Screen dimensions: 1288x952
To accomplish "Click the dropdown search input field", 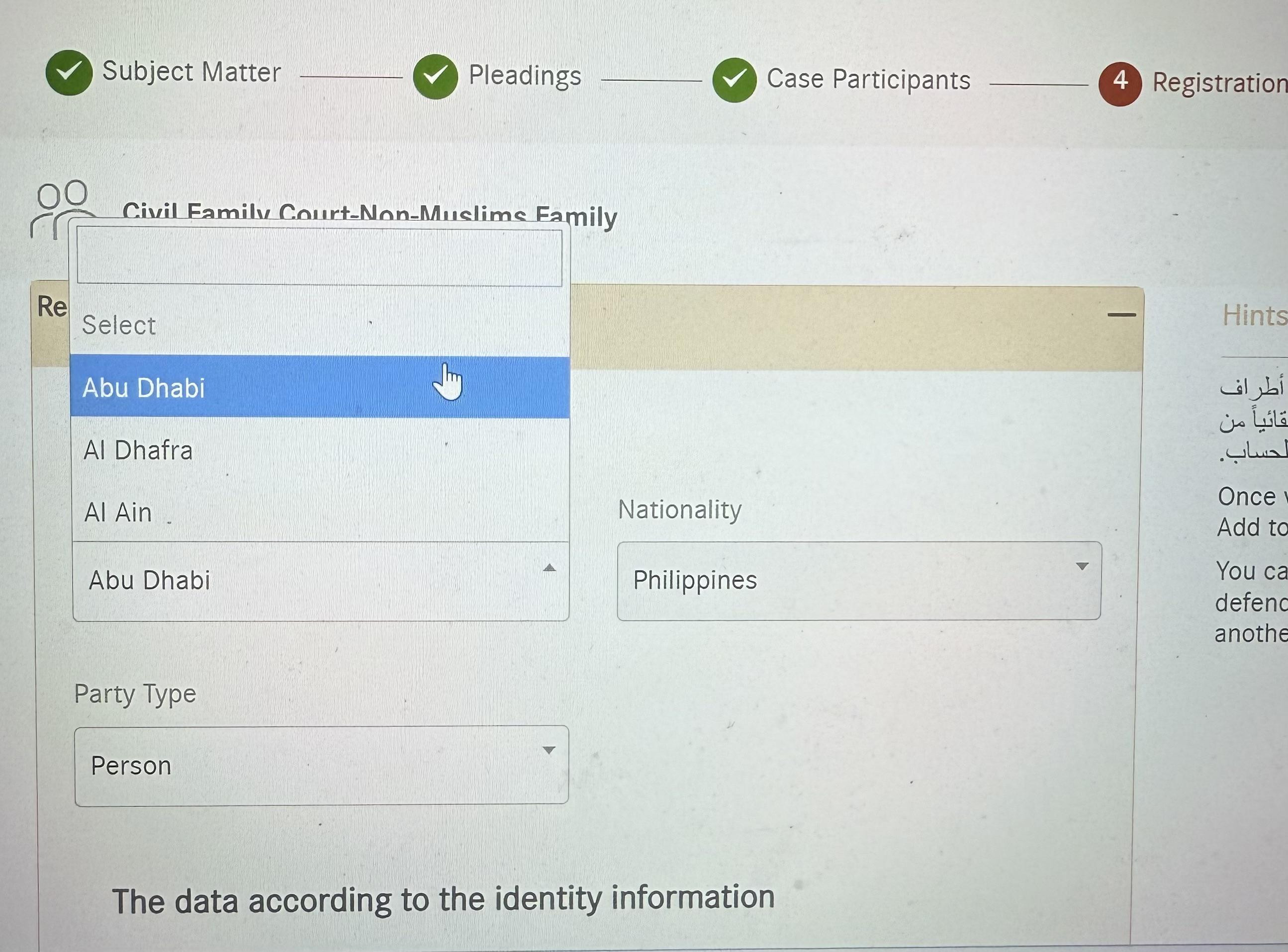I will [x=319, y=257].
